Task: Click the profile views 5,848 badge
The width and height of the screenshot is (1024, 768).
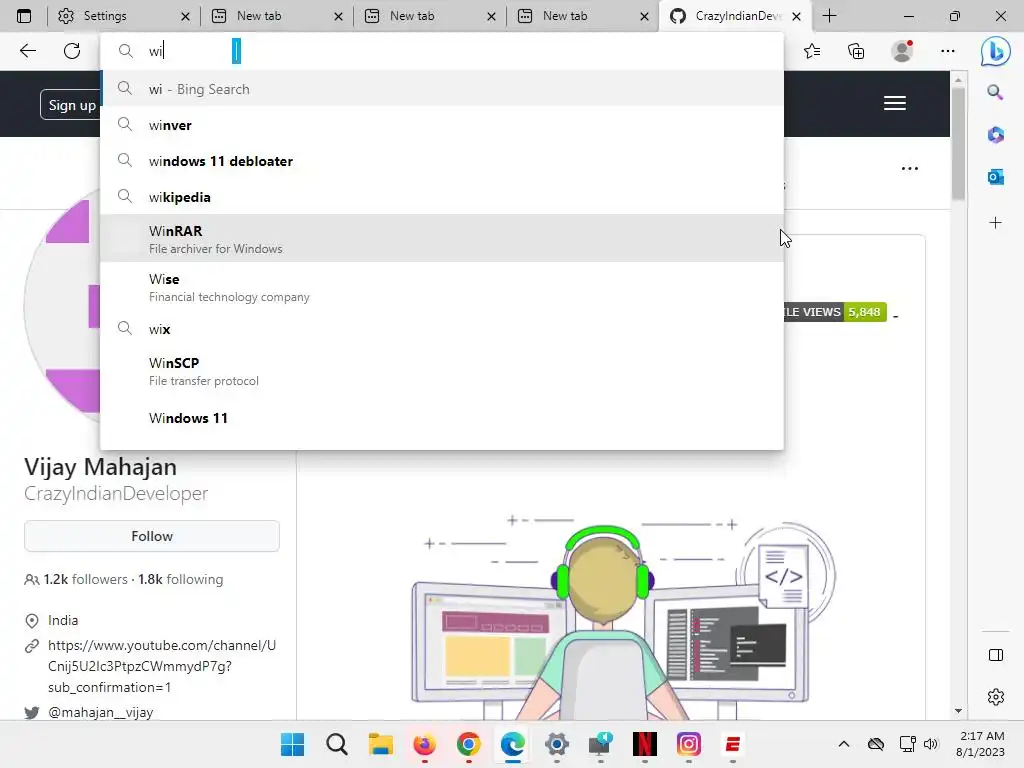Action: point(835,312)
